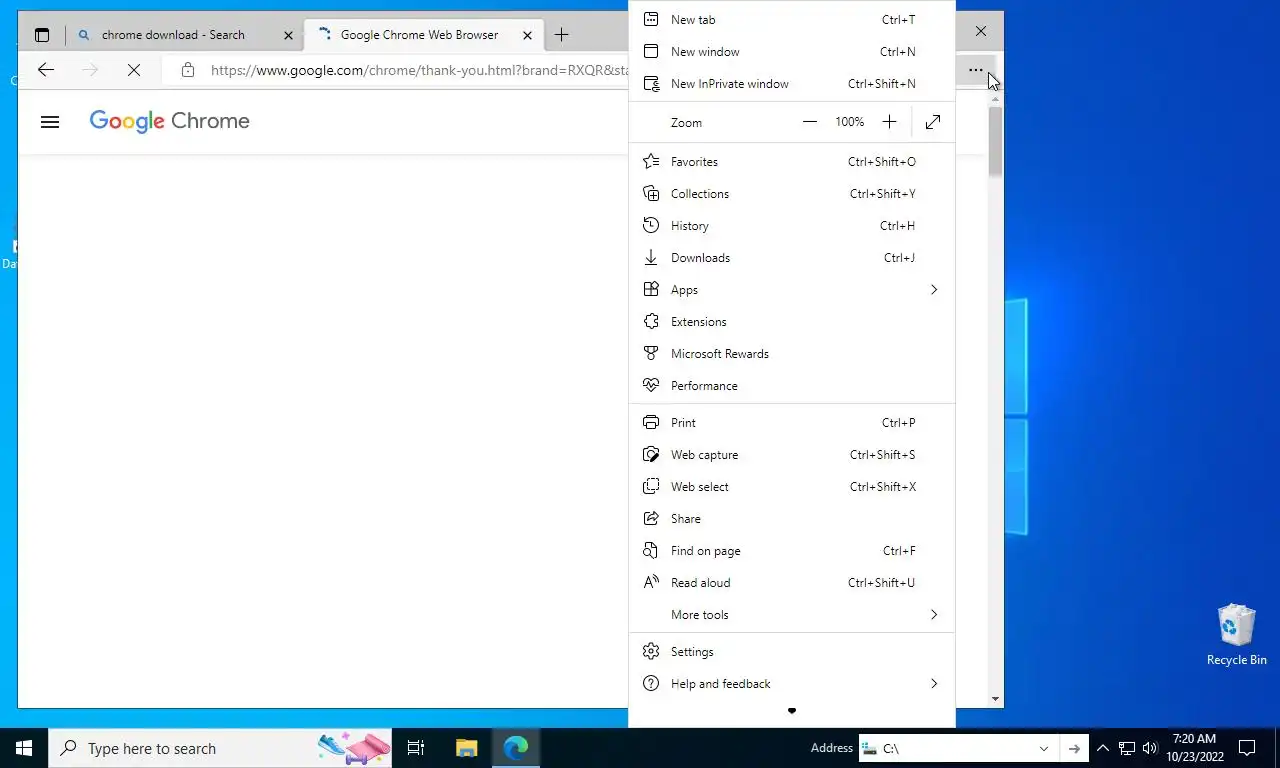Click the Downloads arrow icon

click(x=651, y=257)
